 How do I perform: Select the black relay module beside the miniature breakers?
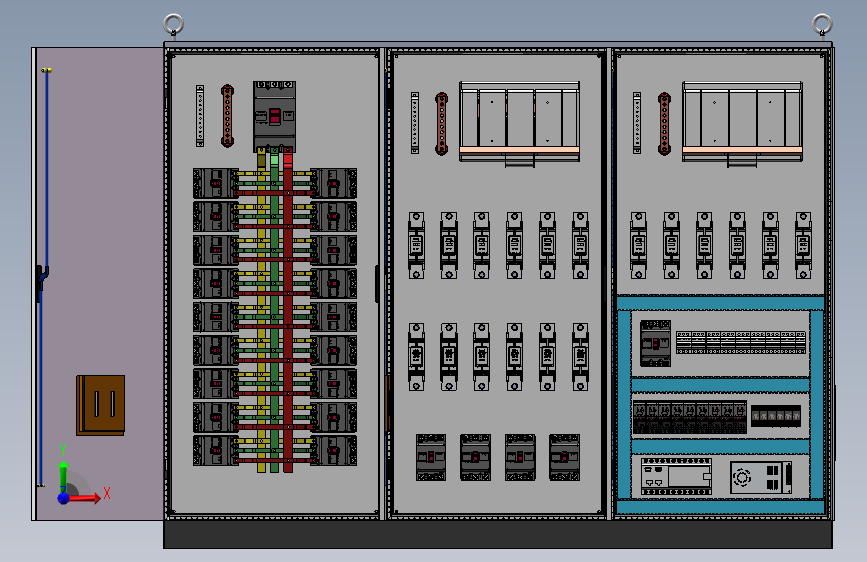[776, 416]
